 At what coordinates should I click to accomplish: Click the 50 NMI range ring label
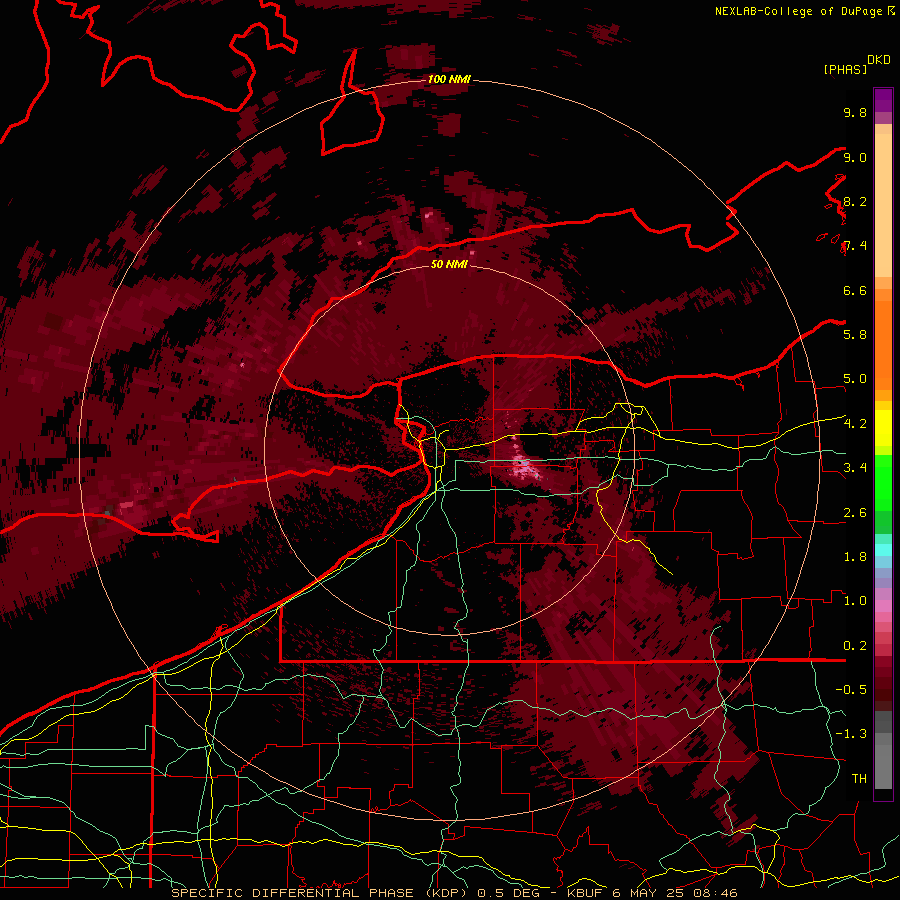pos(449,264)
